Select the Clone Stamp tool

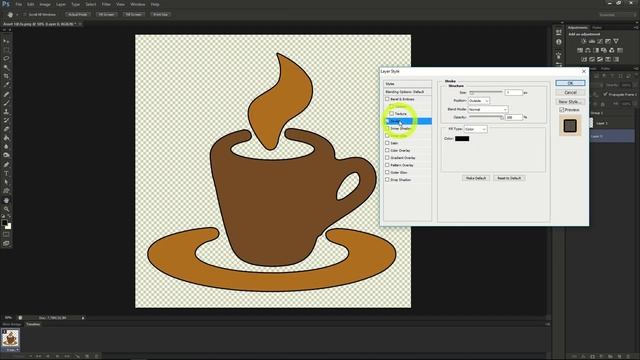tap(6, 111)
